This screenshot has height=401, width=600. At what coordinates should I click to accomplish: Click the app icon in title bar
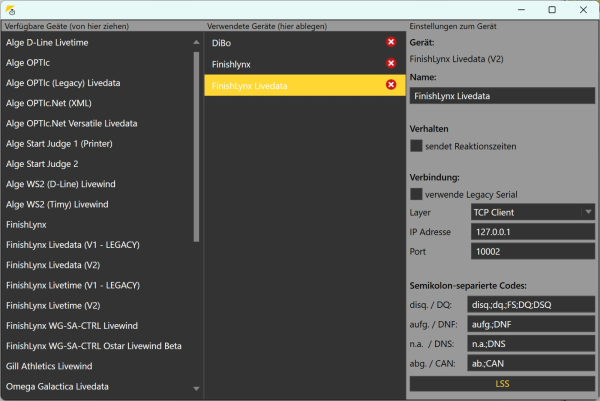pyautogui.click(x=10, y=10)
